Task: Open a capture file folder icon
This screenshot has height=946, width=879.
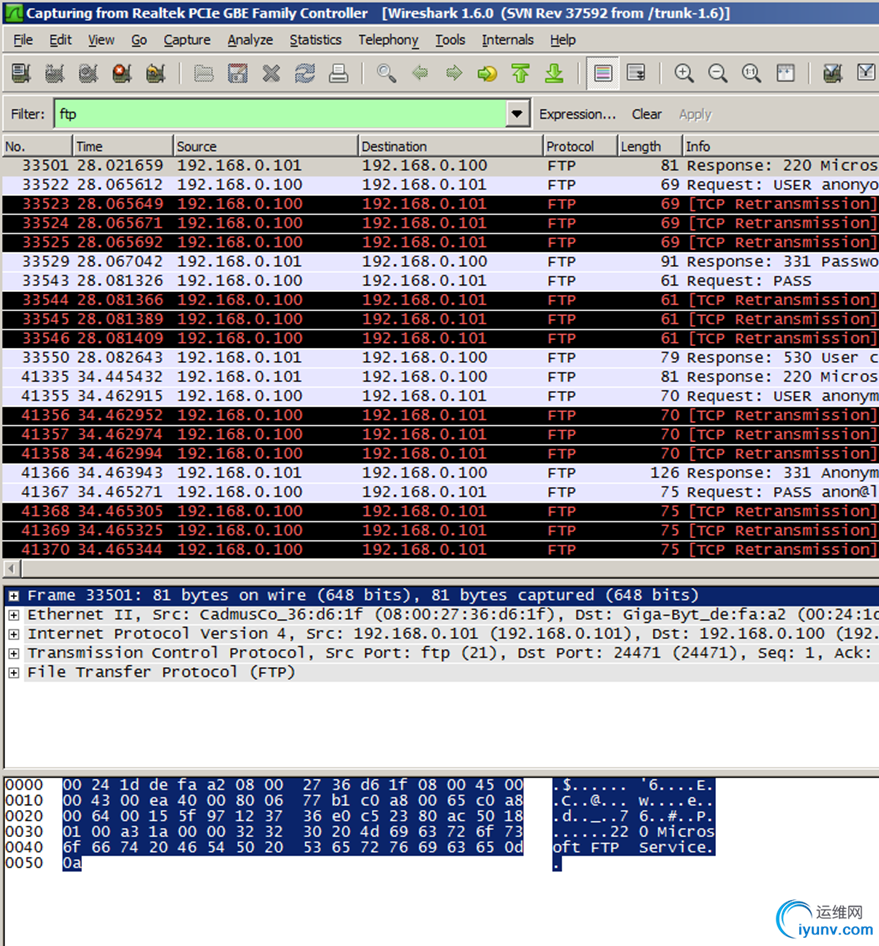Action: click(x=203, y=73)
